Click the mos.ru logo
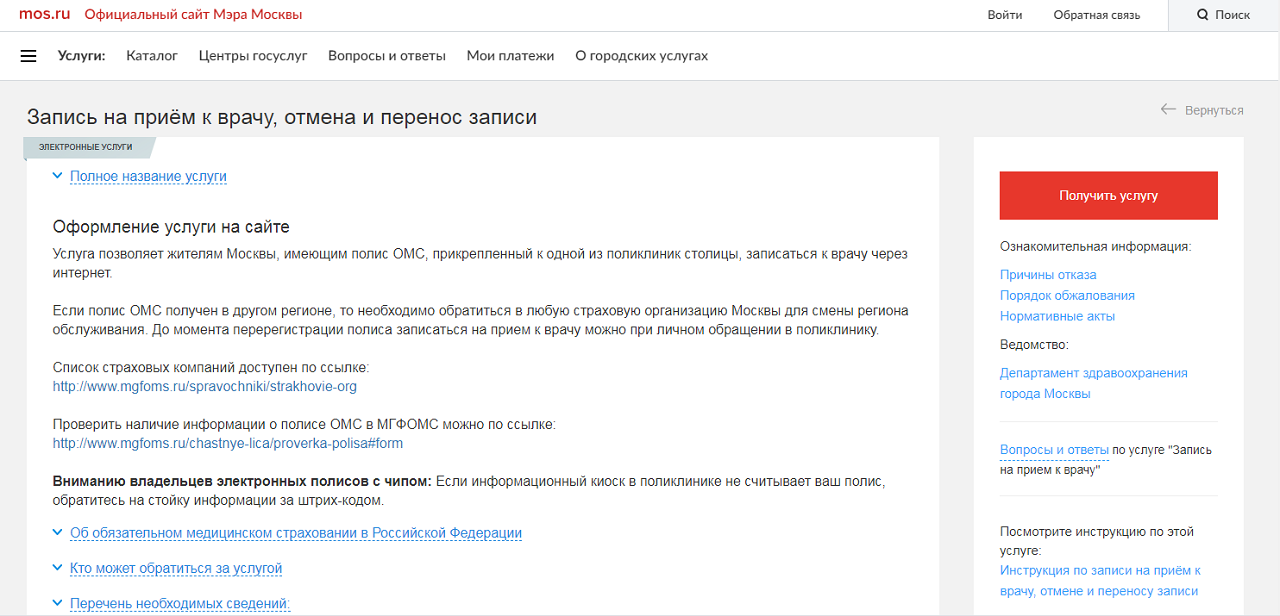The image size is (1280, 616). point(45,15)
